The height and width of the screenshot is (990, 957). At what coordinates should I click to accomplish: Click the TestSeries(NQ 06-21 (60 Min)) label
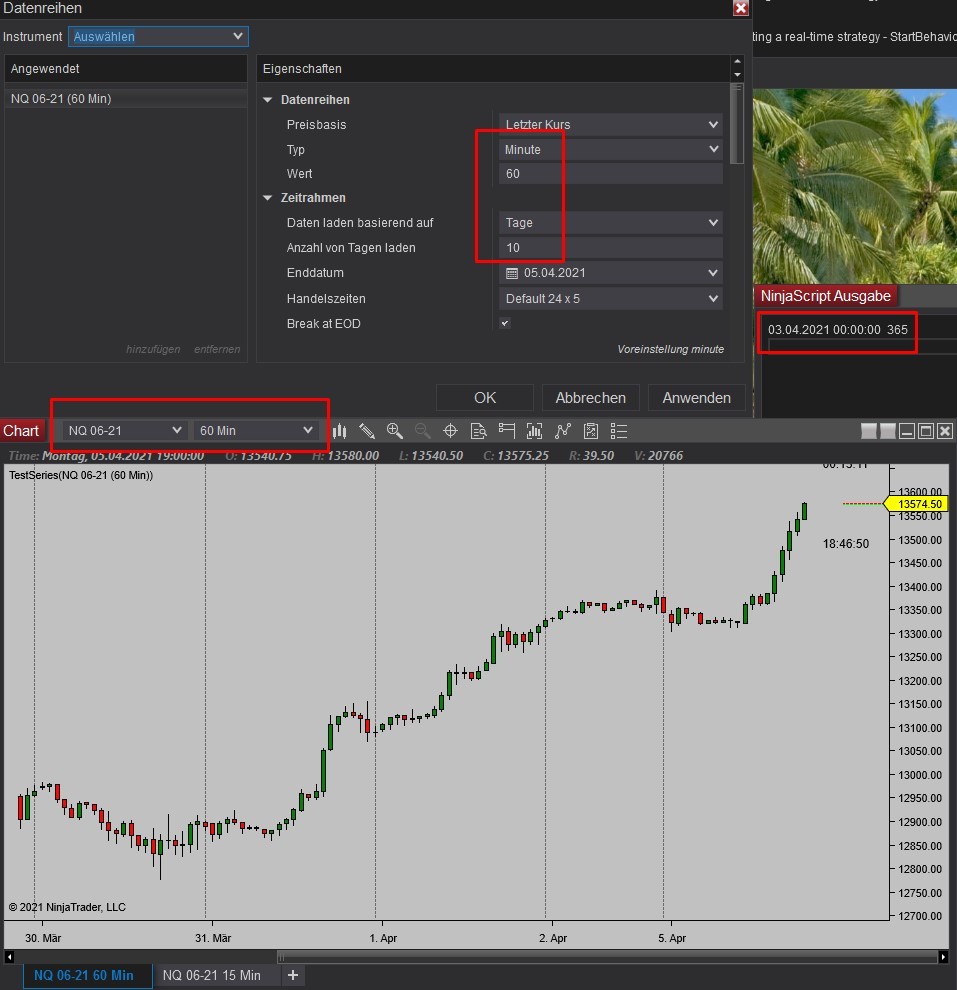81,475
